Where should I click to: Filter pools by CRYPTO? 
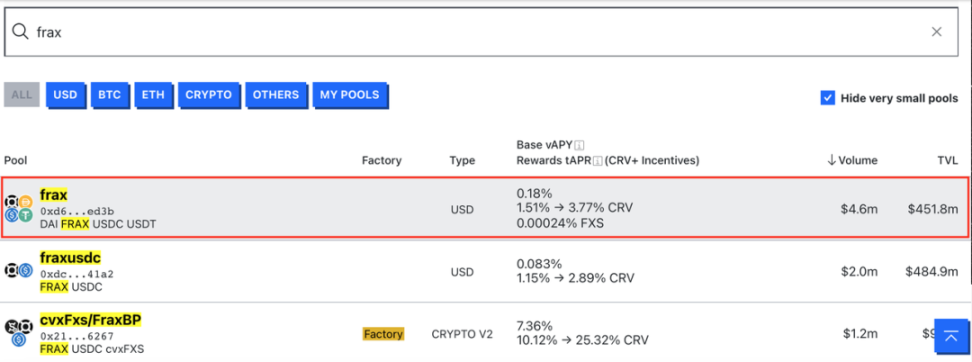tap(209, 95)
